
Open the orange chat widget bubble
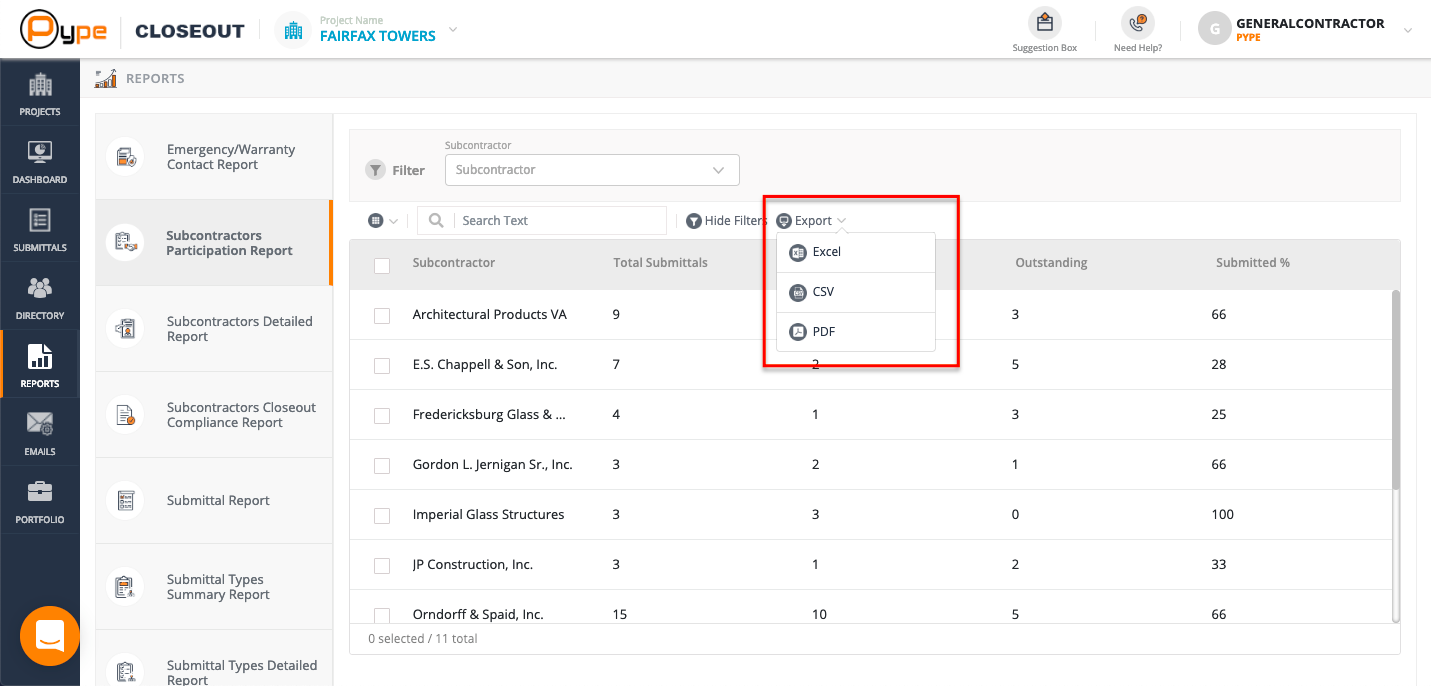pyautogui.click(x=50, y=636)
